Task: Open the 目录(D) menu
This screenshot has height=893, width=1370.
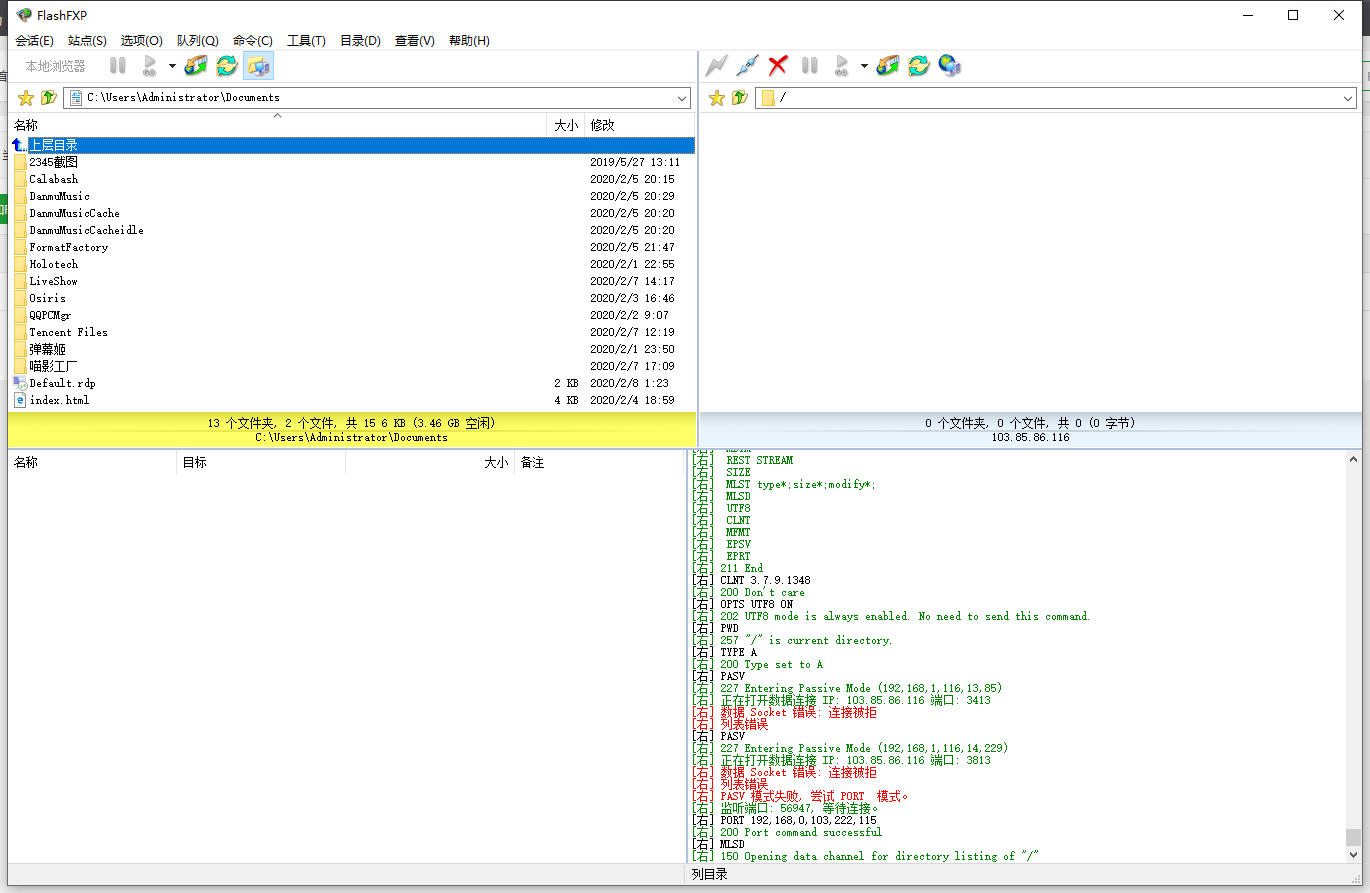Action: point(360,41)
